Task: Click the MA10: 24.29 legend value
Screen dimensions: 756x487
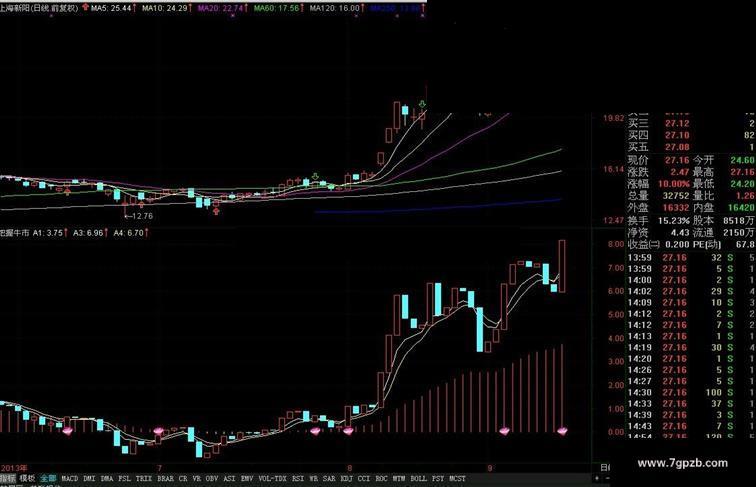Action: [165, 8]
